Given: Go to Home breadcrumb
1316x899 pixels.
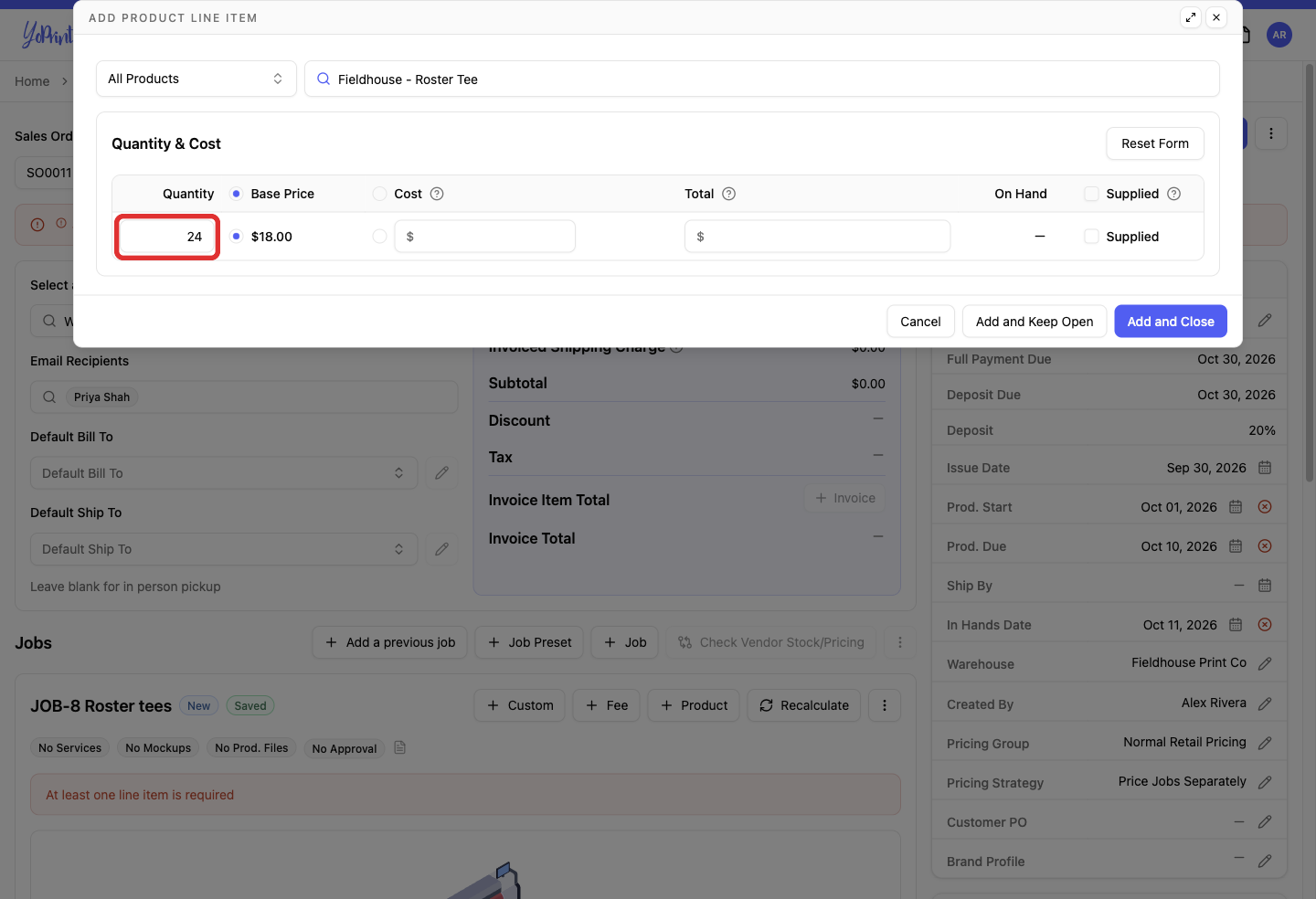Looking at the screenshot, I should 32,81.
